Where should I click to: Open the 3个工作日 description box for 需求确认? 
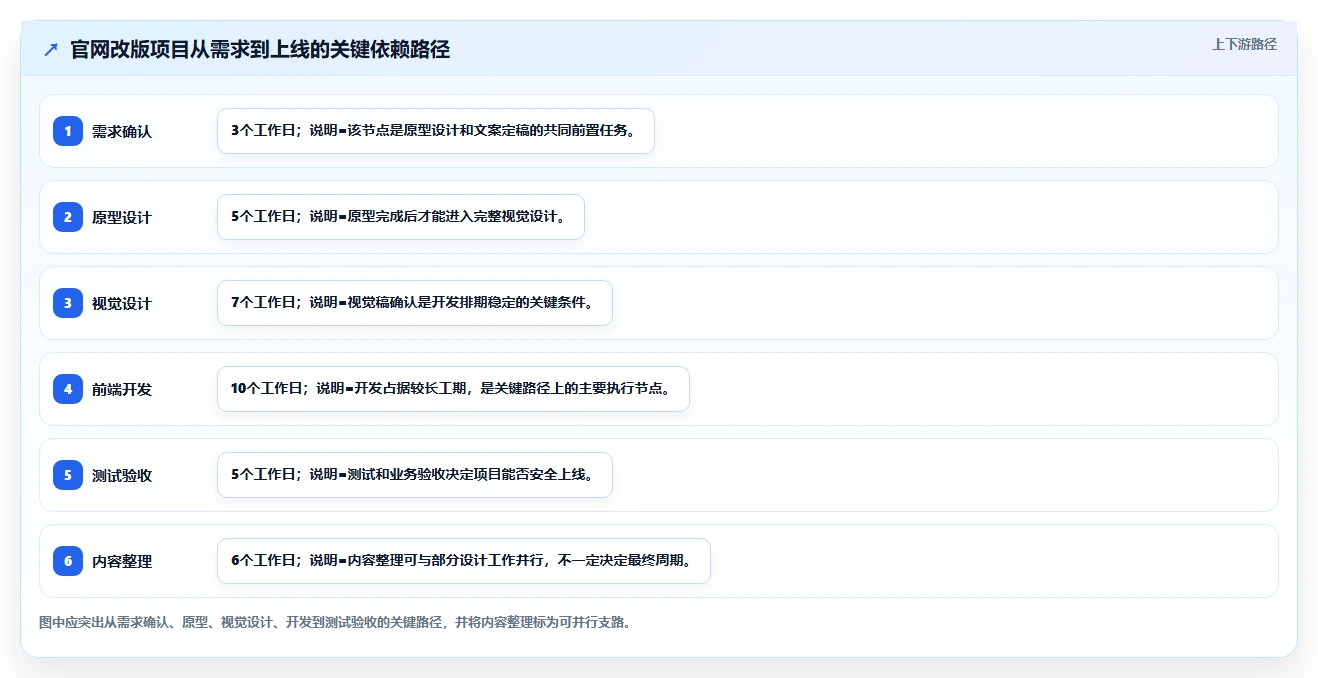coord(436,131)
